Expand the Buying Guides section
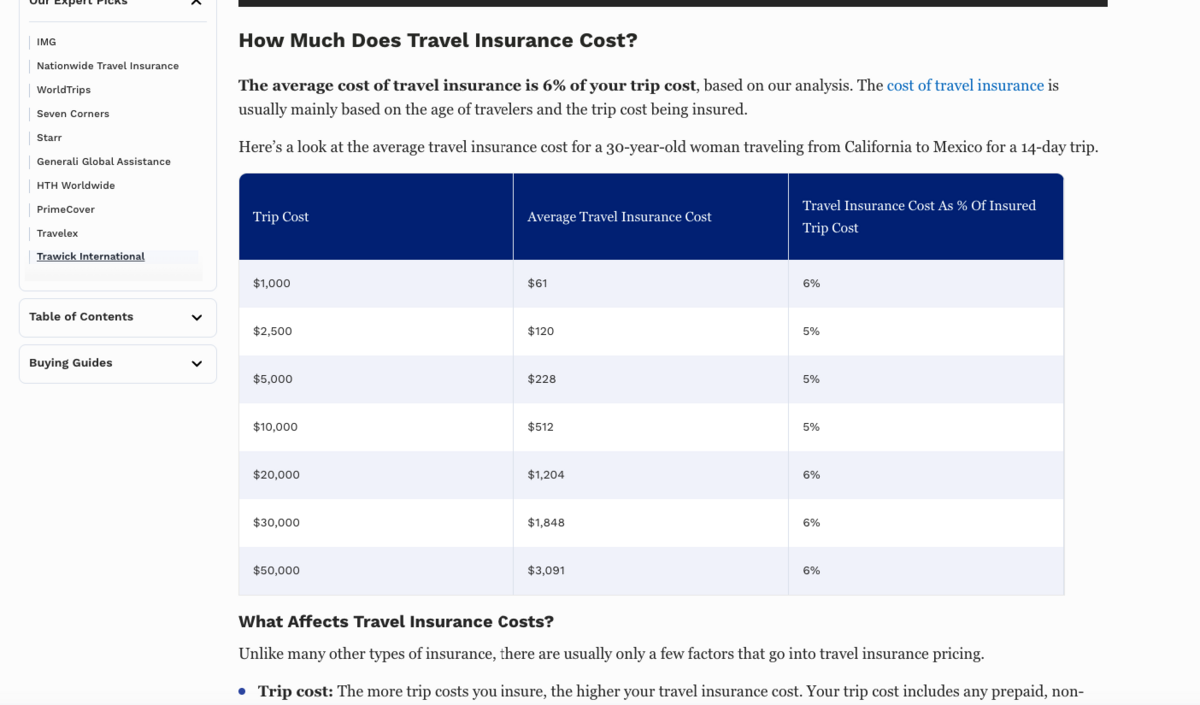1200x705 pixels. pyautogui.click(x=117, y=363)
